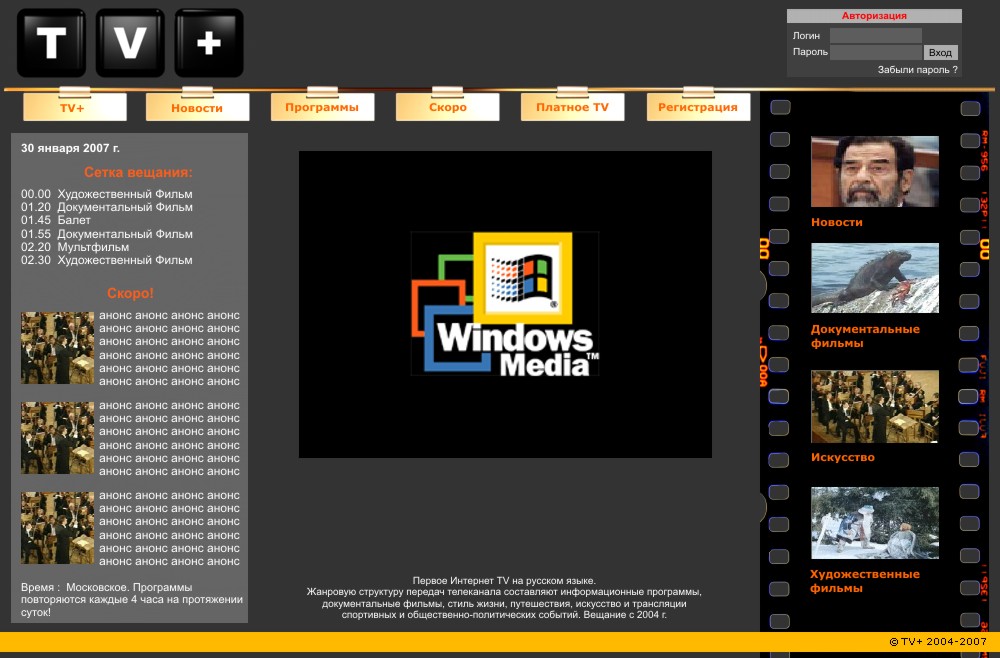
Task: Focus the Логин input field
Action: click(876, 36)
